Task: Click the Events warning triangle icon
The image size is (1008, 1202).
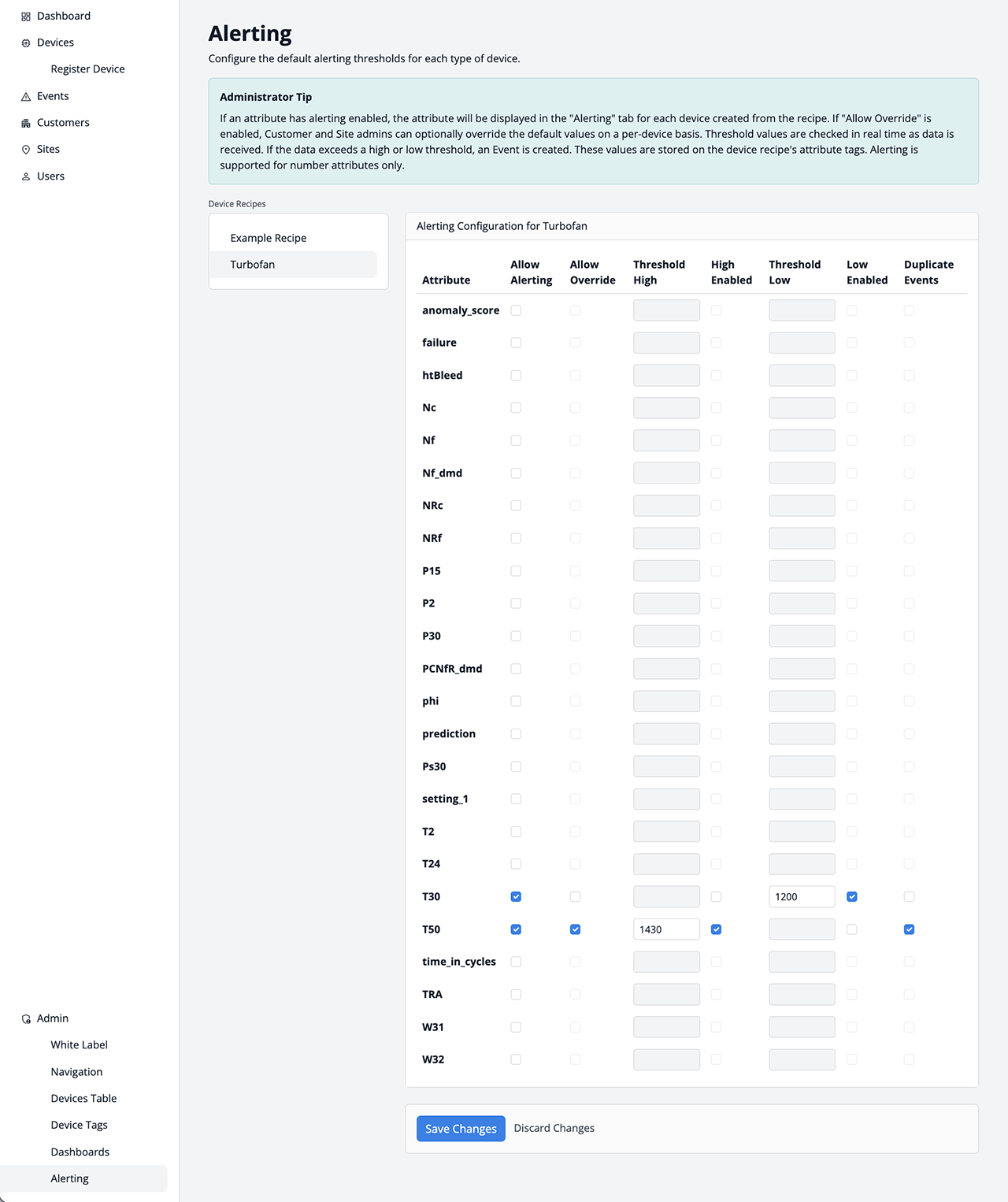Action: point(26,97)
